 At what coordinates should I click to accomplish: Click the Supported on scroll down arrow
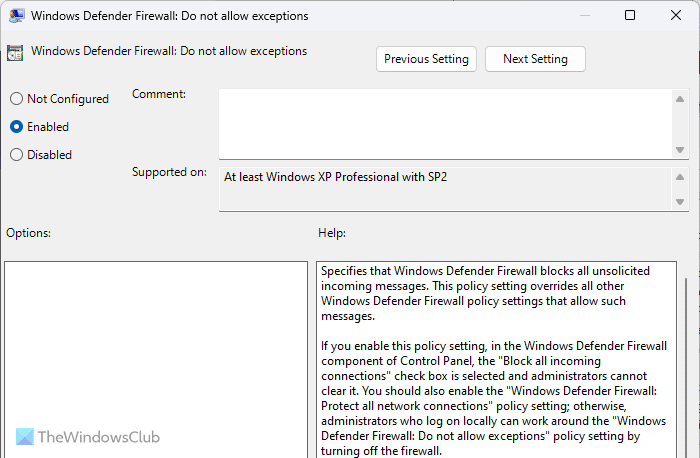click(x=680, y=203)
